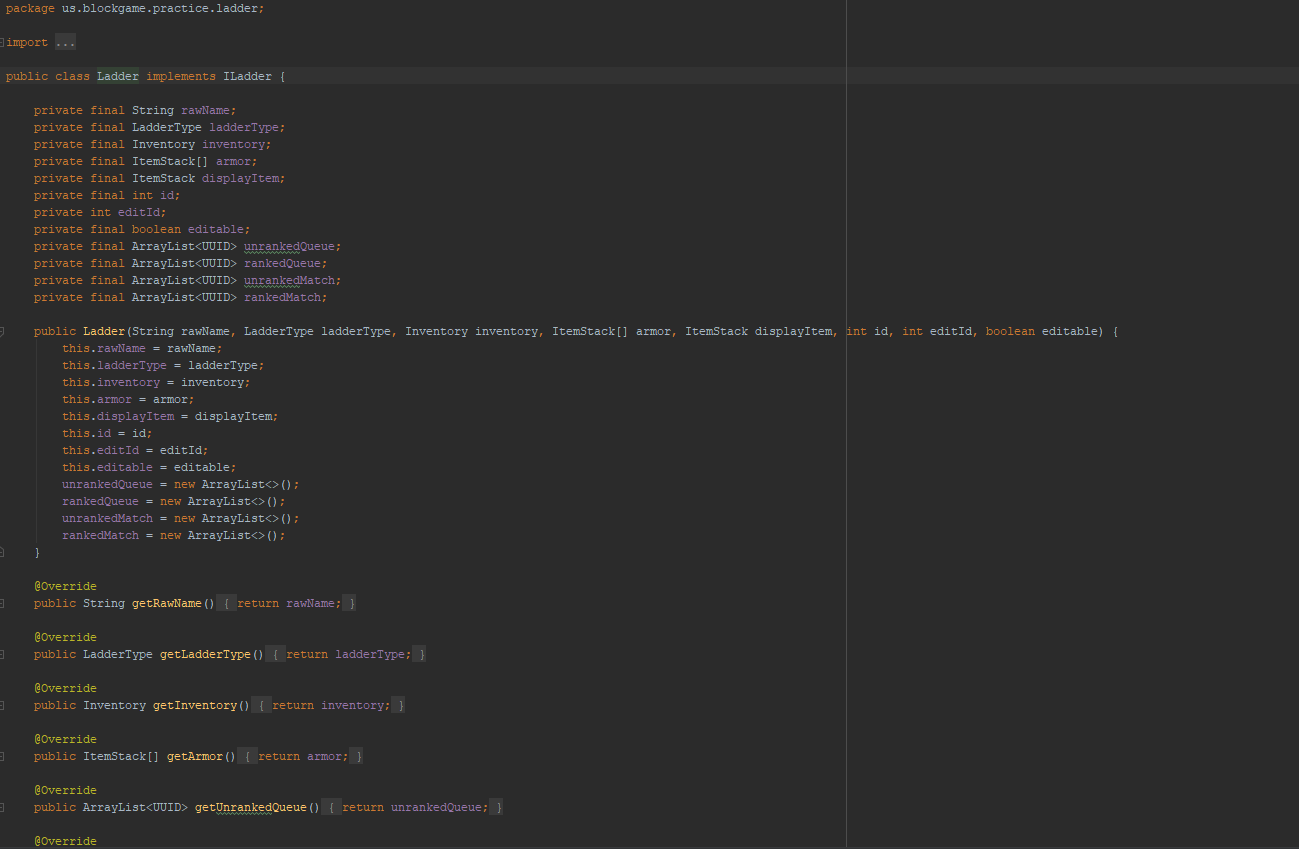Click the folded body 'return inventory;'
Image resolution: width=1299 pixels, height=849 pixels.
331,705
